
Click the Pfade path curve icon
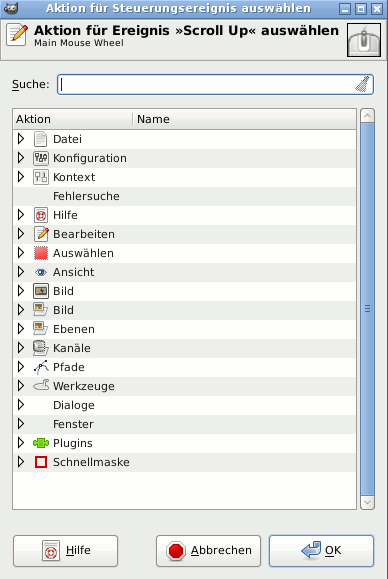tap(41, 367)
